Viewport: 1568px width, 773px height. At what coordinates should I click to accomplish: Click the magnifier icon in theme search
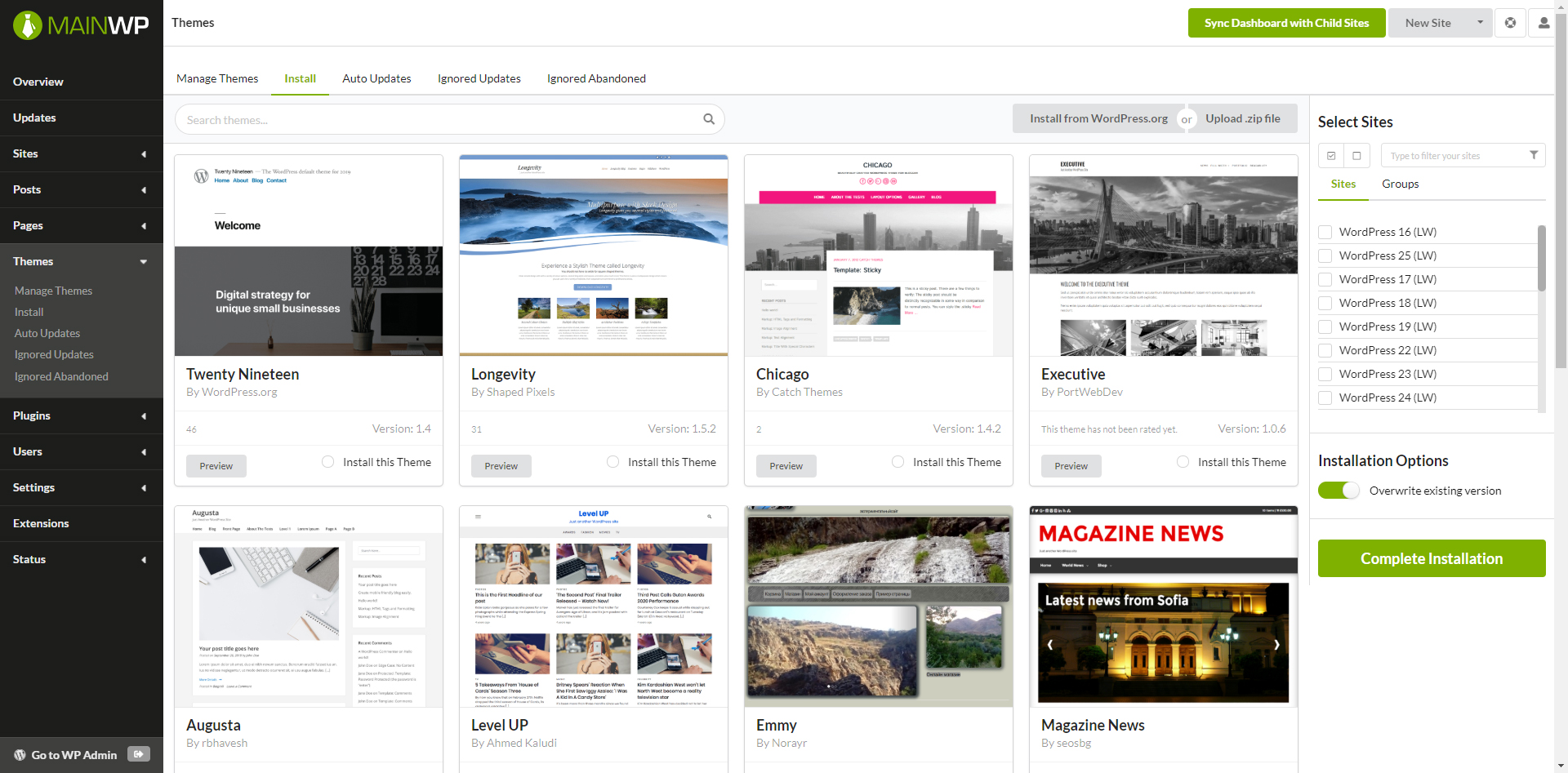tap(708, 119)
